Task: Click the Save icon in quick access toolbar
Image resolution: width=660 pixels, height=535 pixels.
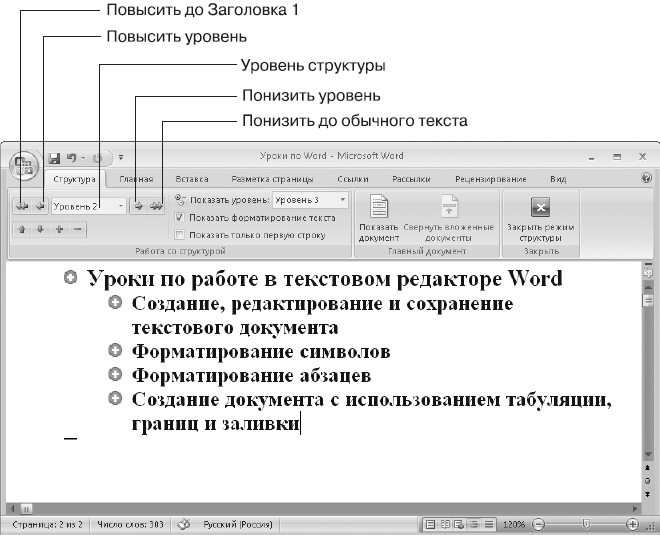Action: [54, 158]
